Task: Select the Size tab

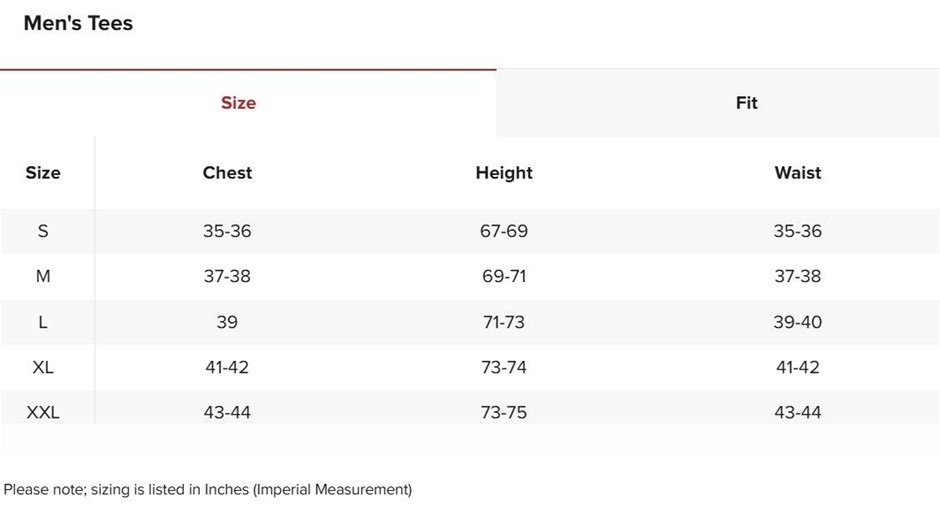Action: (238, 103)
